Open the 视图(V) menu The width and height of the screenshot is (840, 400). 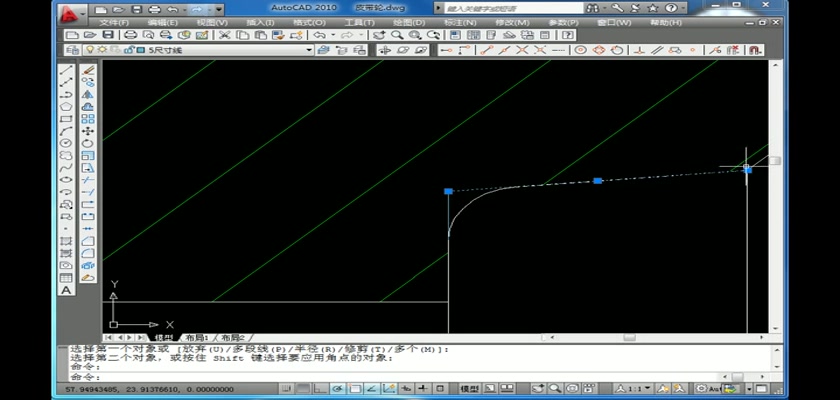[212, 22]
